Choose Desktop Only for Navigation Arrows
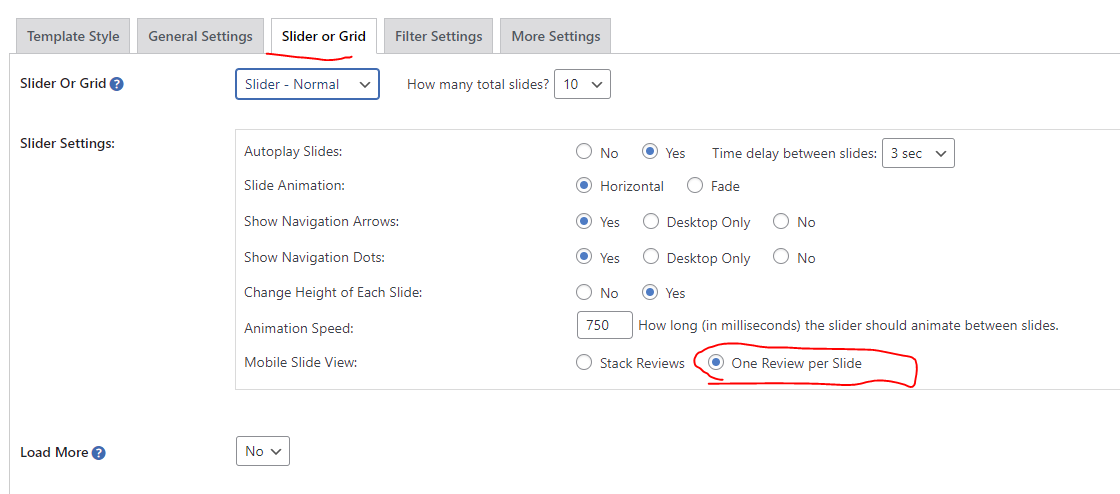Screen dimensions: 1120x494 (x=651, y=221)
